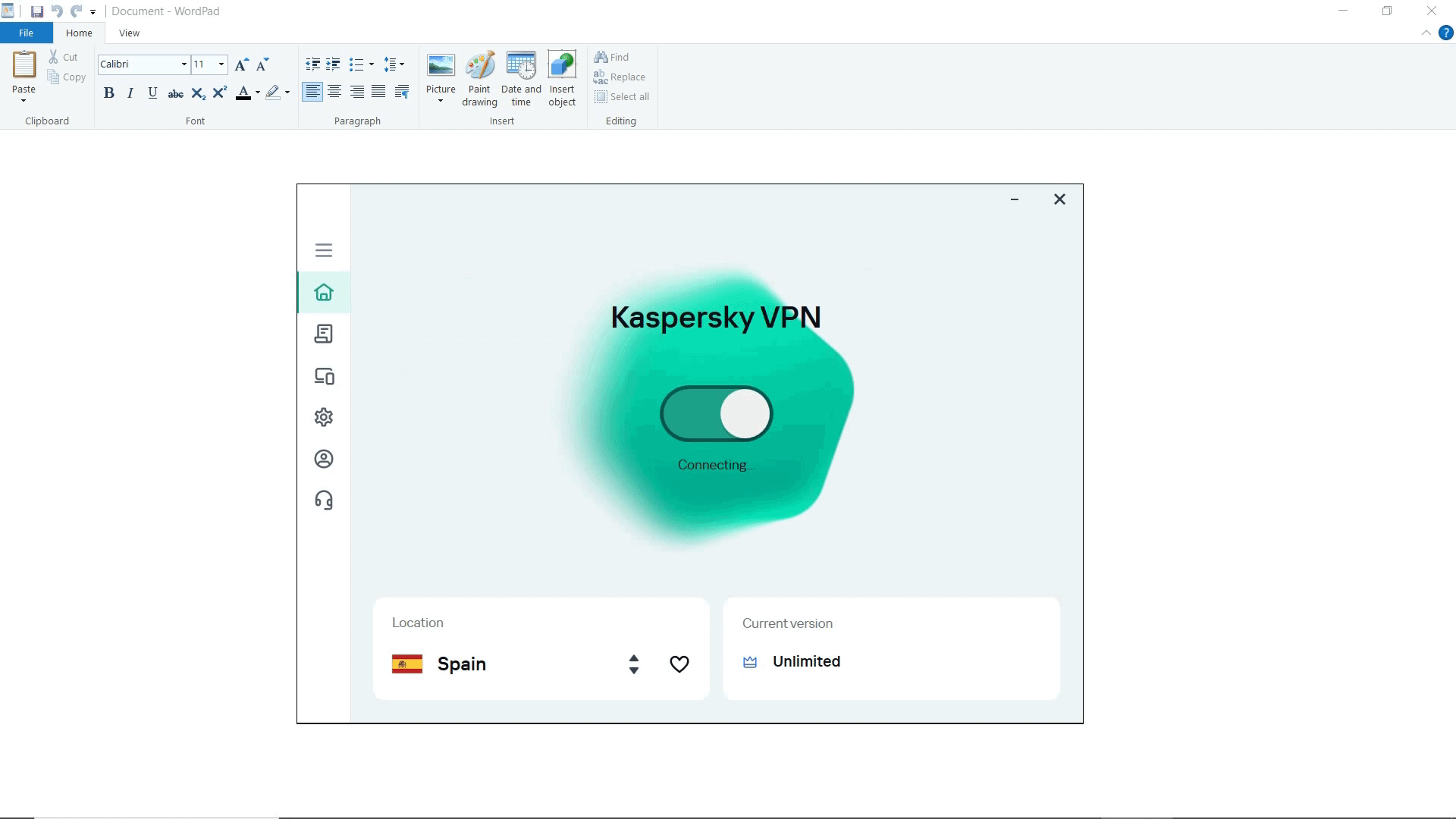Image resolution: width=1456 pixels, height=819 pixels.
Task: Open the Kaspersky home sidebar icon
Action: point(324,293)
